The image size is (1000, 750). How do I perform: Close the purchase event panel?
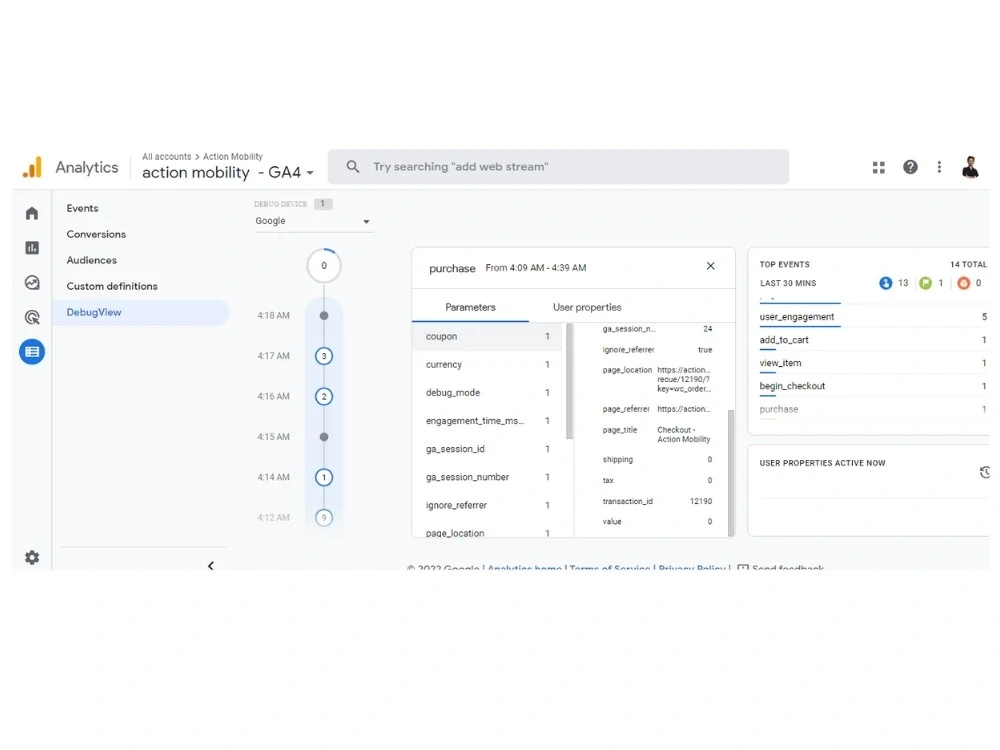pyautogui.click(x=710, y=266)
